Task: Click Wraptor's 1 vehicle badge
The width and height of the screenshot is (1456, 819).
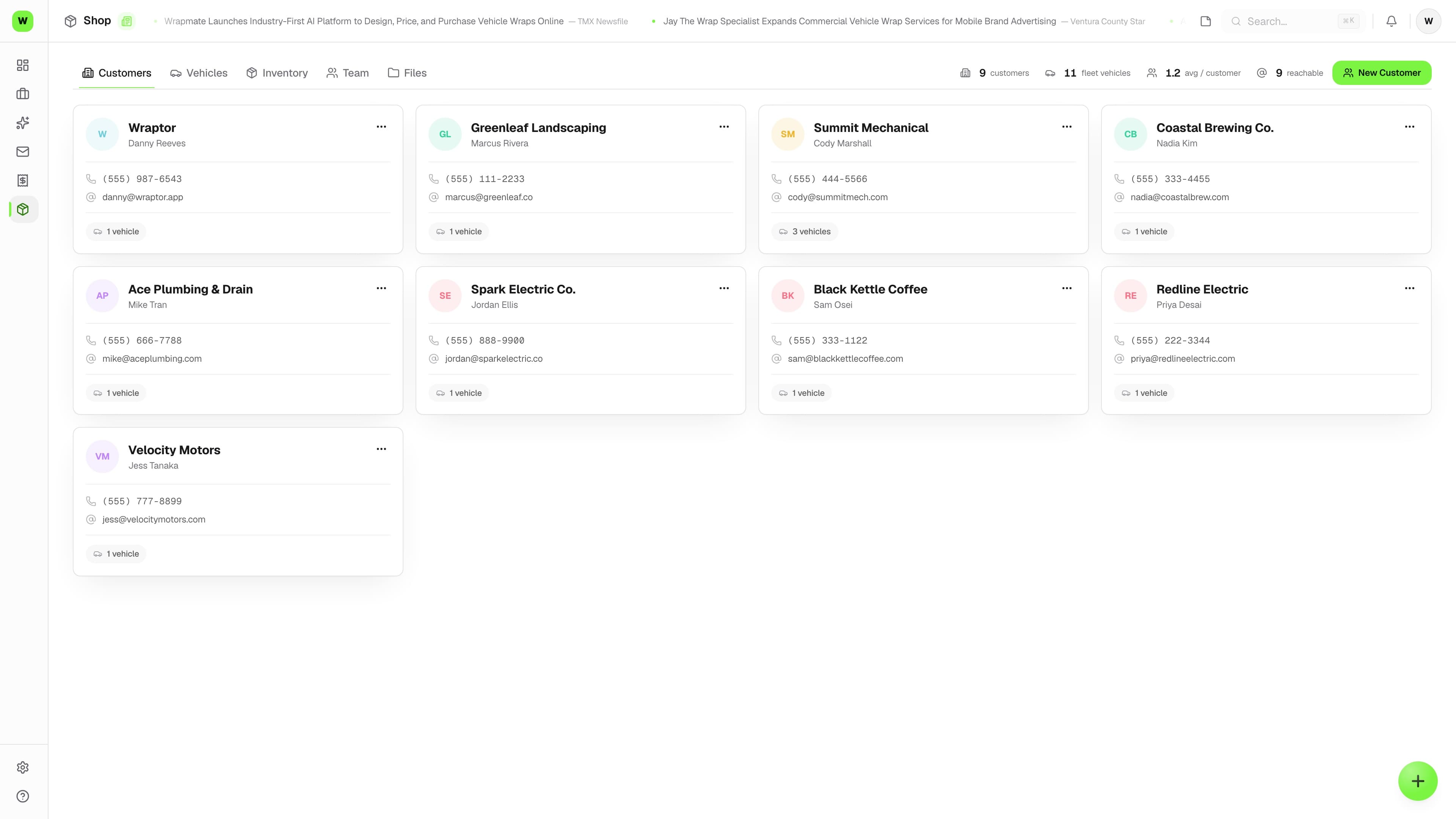Action: pyautogui.click(x=116, y=232)
